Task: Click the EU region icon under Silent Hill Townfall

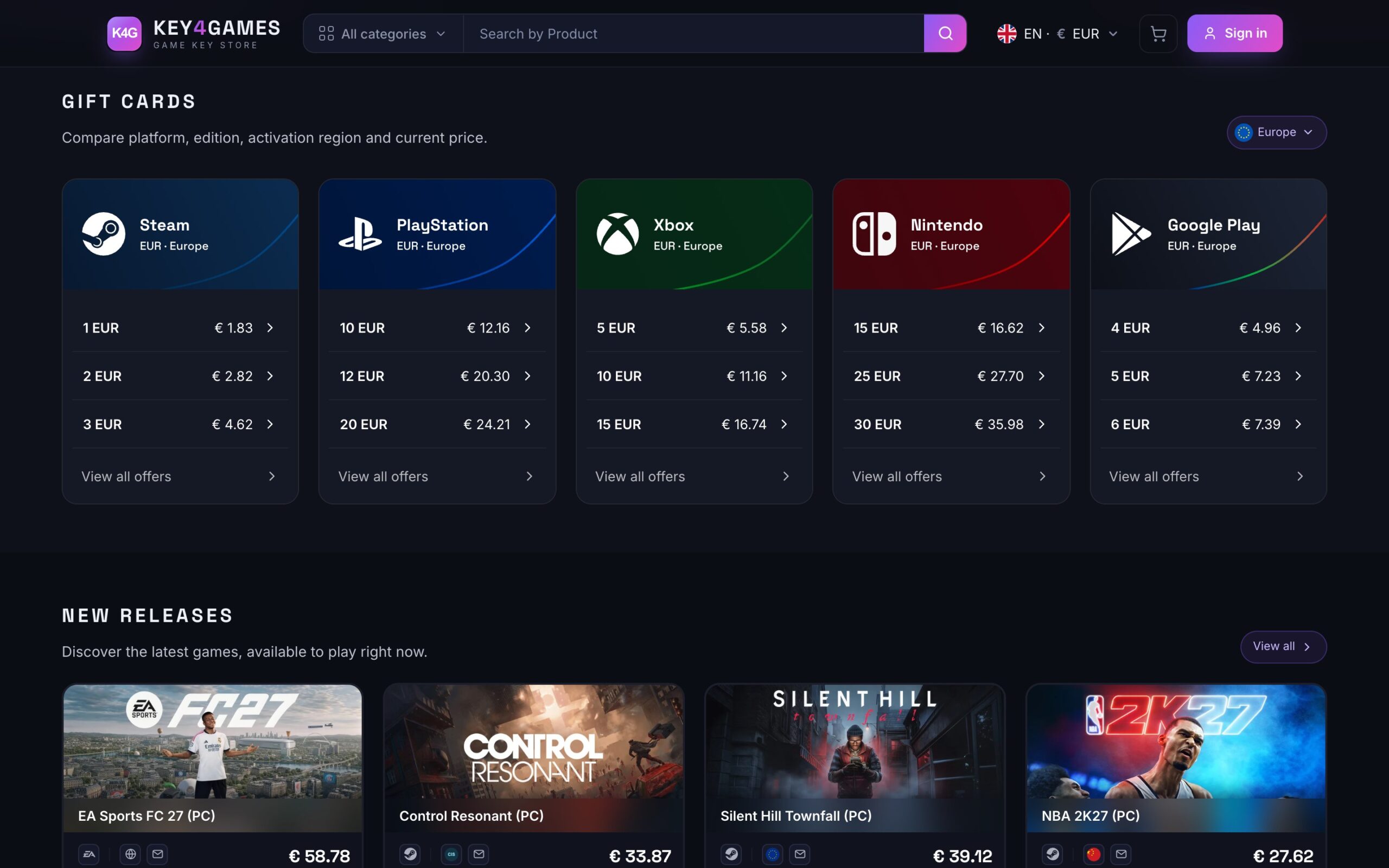Action: [773, 854]
